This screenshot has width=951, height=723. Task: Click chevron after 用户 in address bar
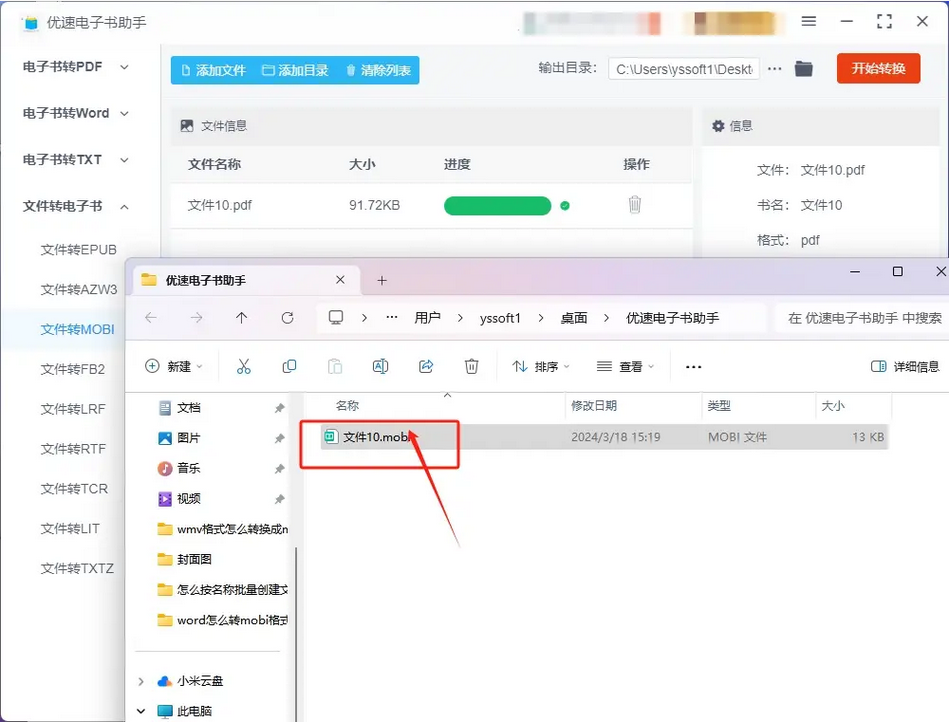460,318
